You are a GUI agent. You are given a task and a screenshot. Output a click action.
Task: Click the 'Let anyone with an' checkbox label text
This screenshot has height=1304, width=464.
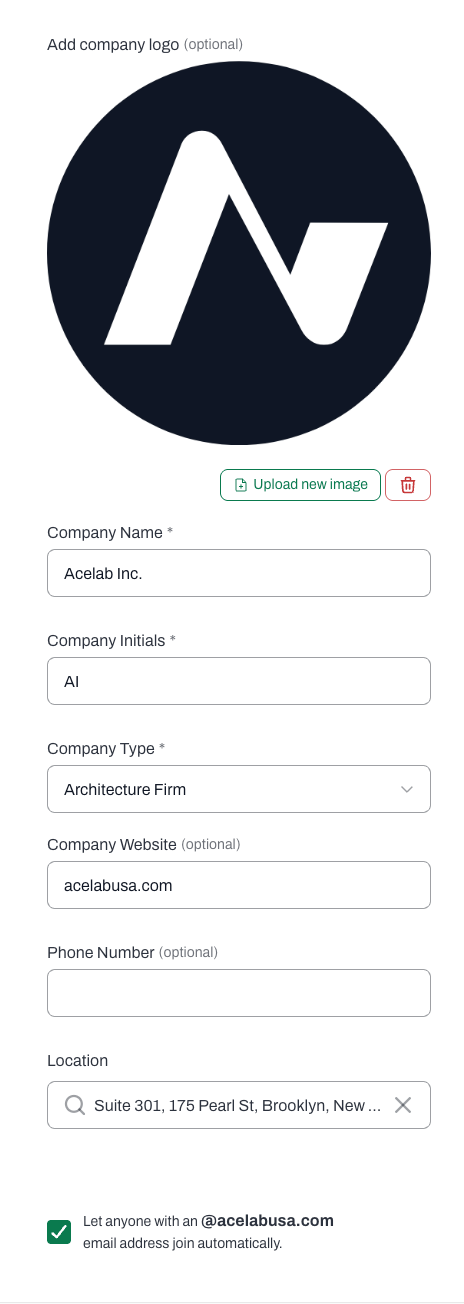(140, 1221)
